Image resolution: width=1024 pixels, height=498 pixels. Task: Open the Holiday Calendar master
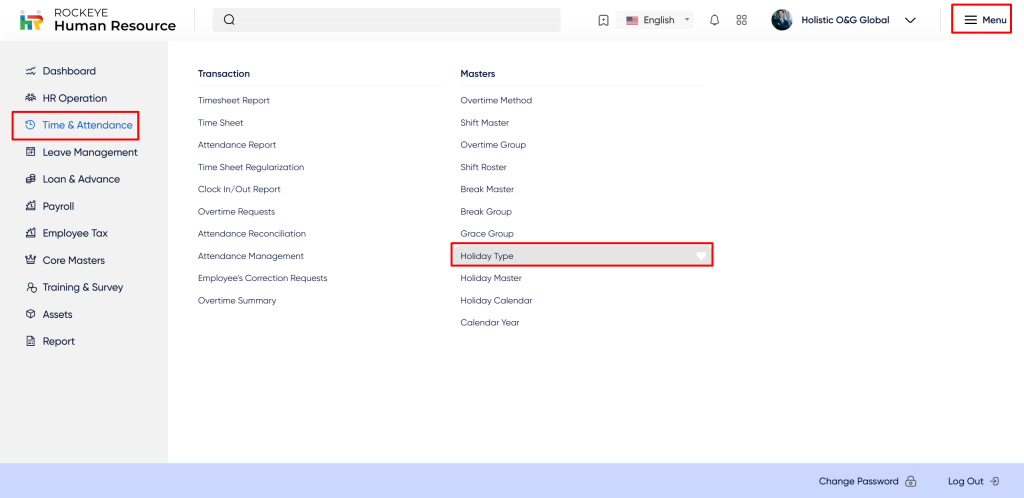(x=496, y=300)
